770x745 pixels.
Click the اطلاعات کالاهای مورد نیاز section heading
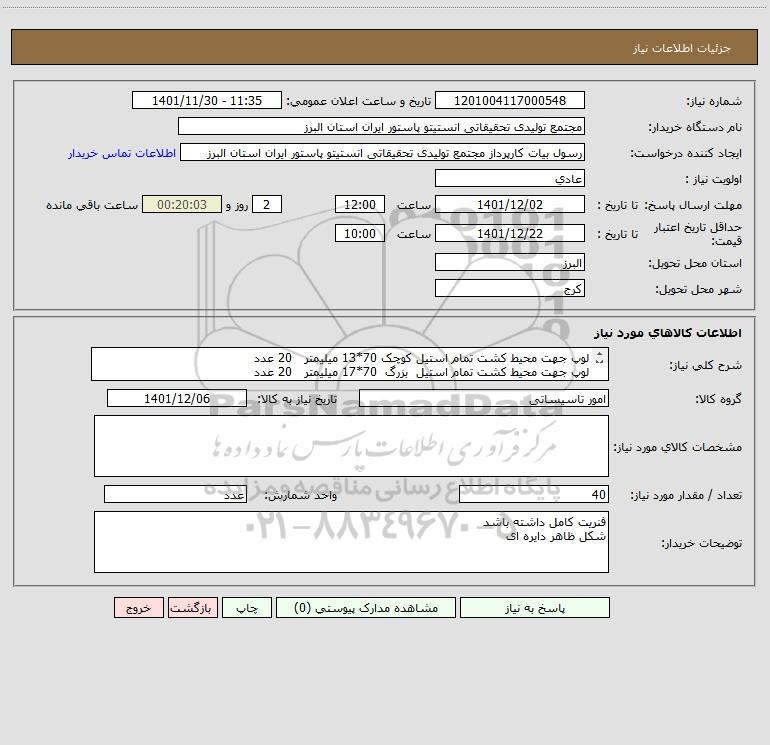pos(668,332)
